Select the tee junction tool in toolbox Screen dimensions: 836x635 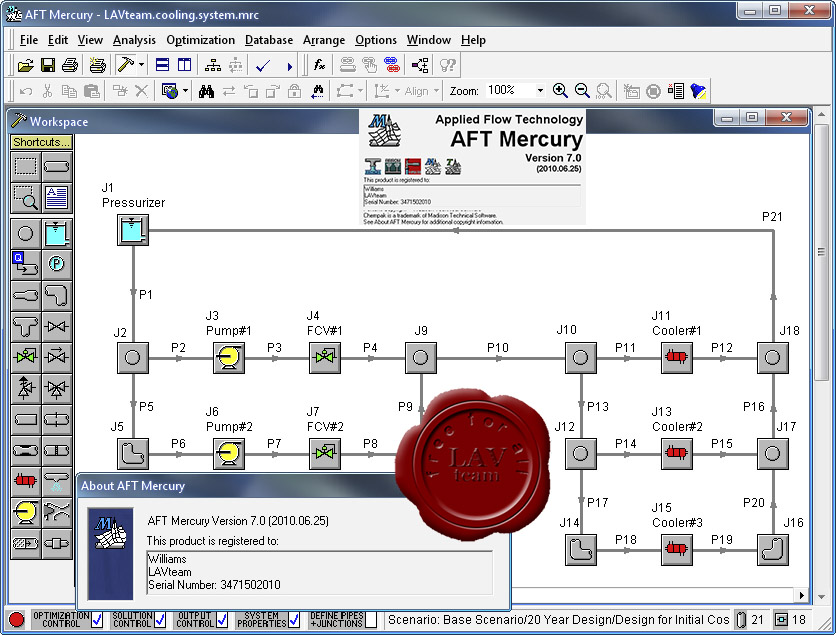[x=26, y=326]
